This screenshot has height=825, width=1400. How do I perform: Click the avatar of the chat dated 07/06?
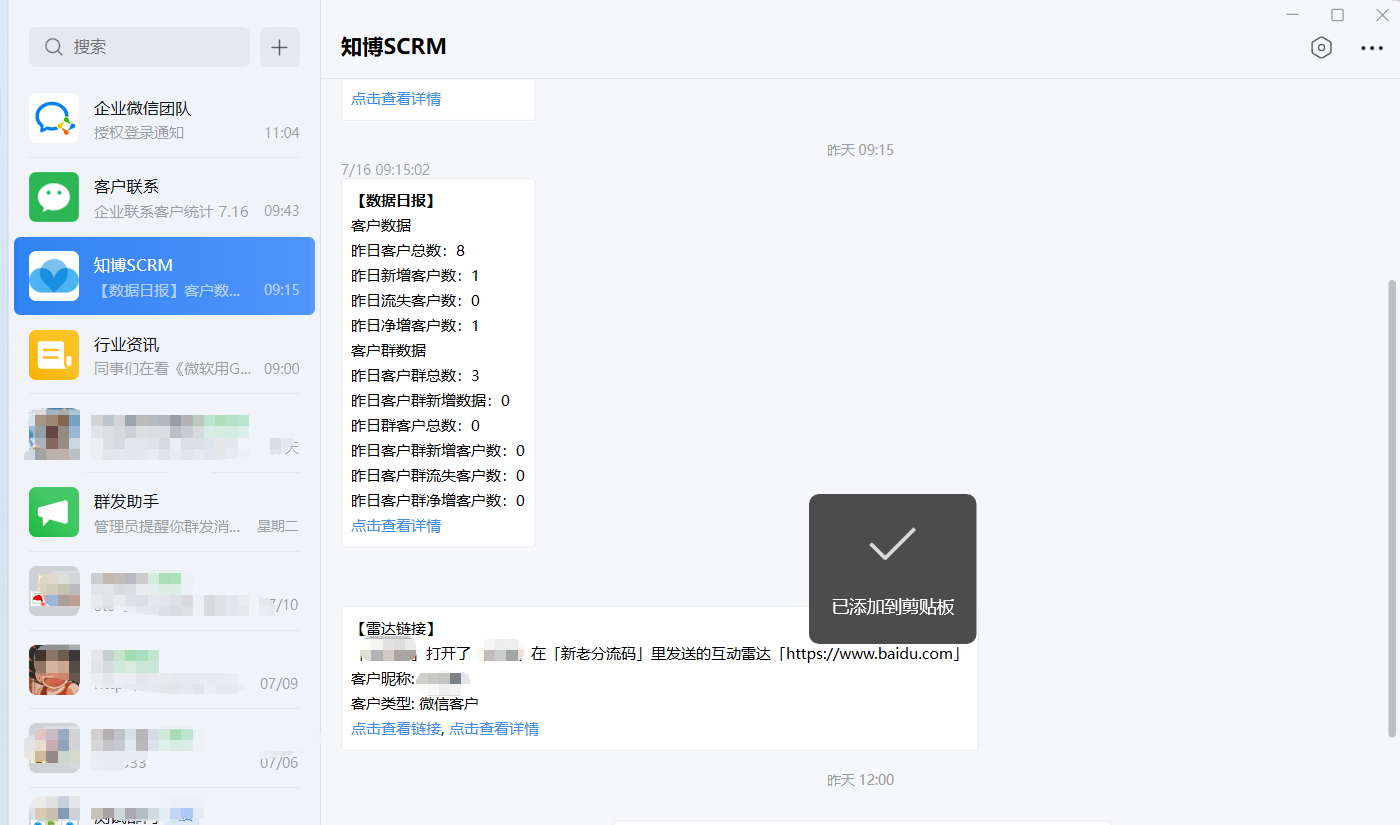(x=54, y=748)
